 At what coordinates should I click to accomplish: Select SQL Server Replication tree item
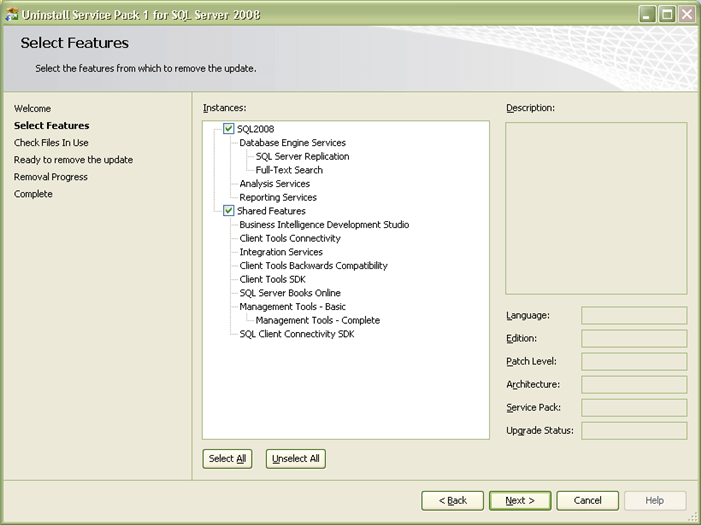coord(302,157)
